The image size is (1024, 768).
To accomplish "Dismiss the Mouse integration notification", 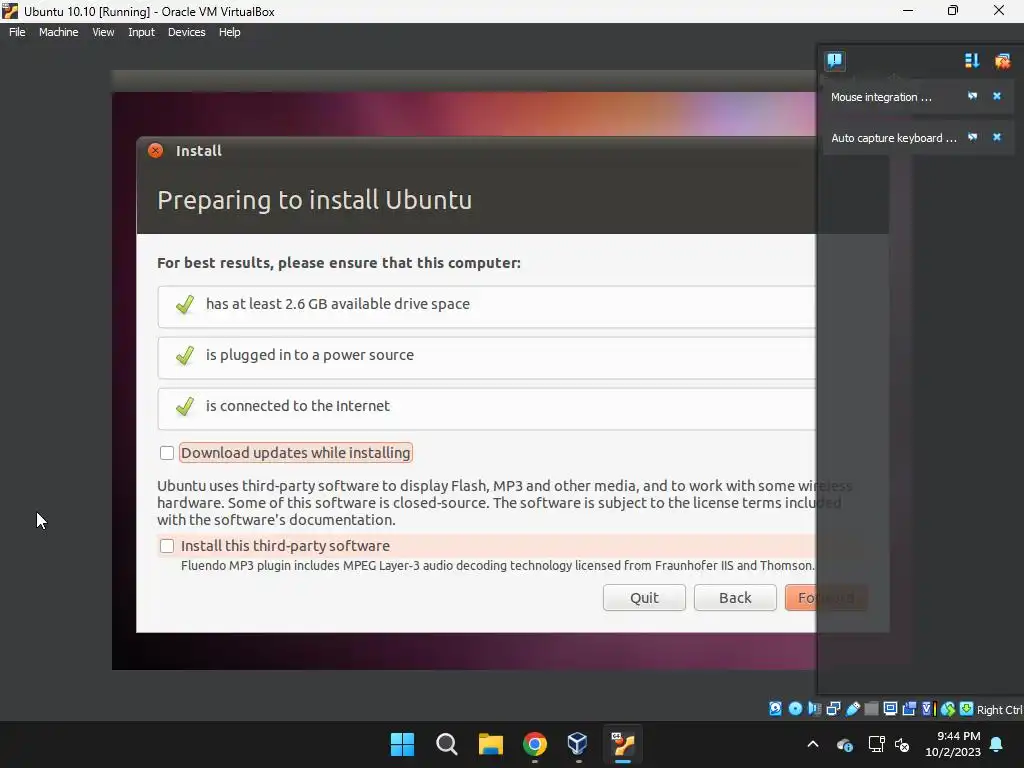I will (x=997, y=96).
